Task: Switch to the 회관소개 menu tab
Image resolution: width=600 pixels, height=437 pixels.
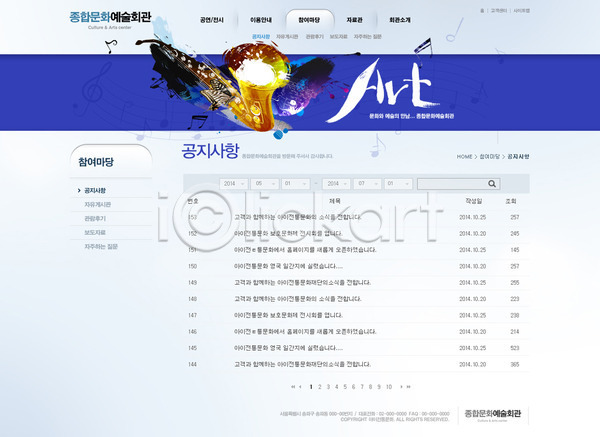Action: point(402,20)
